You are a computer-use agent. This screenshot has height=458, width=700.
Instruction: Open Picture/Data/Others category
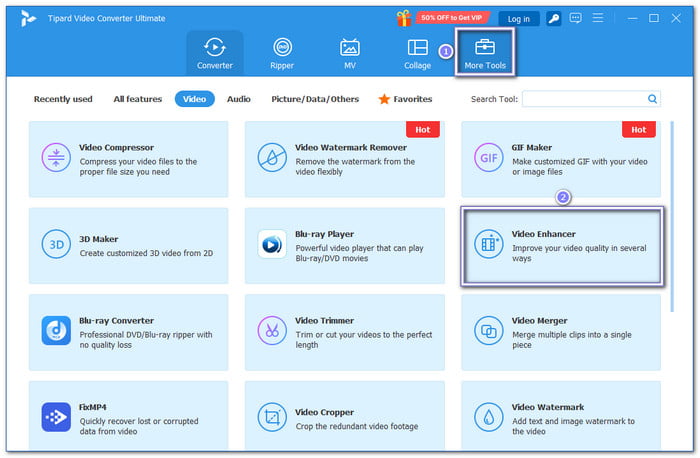coord(315,99)
